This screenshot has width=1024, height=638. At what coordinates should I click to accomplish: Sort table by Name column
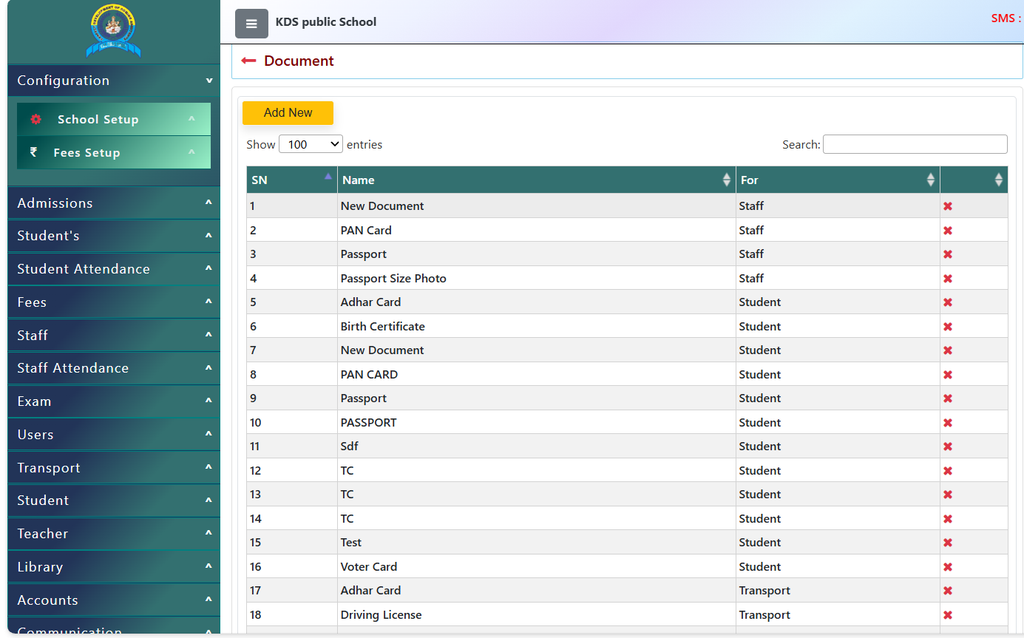[536, 180]
